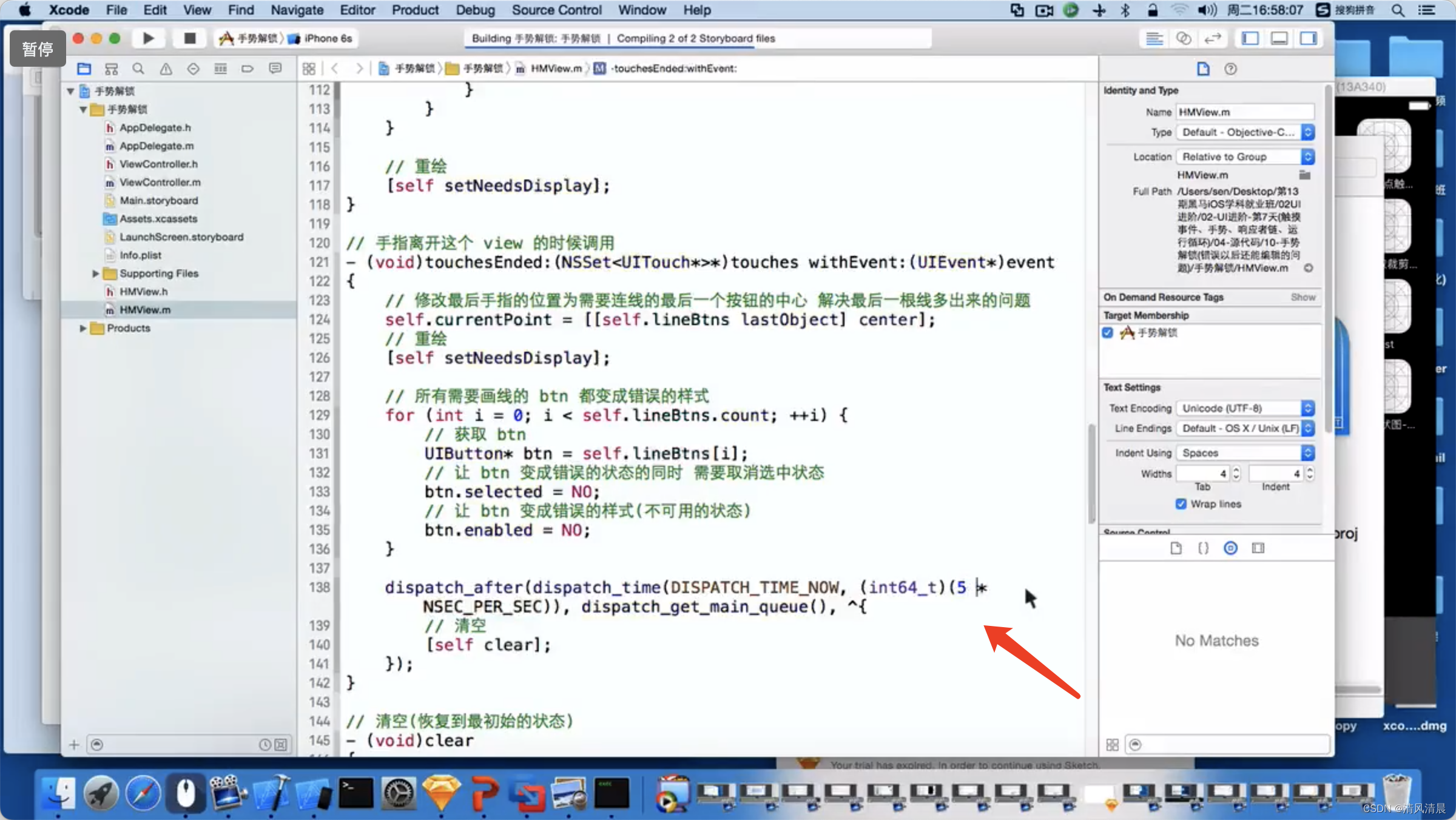The width and height of the screenshot is (1456, 820).
Task: Switch to the Assistant editor
Action: pyautogui.click(x=1183, y=38)
